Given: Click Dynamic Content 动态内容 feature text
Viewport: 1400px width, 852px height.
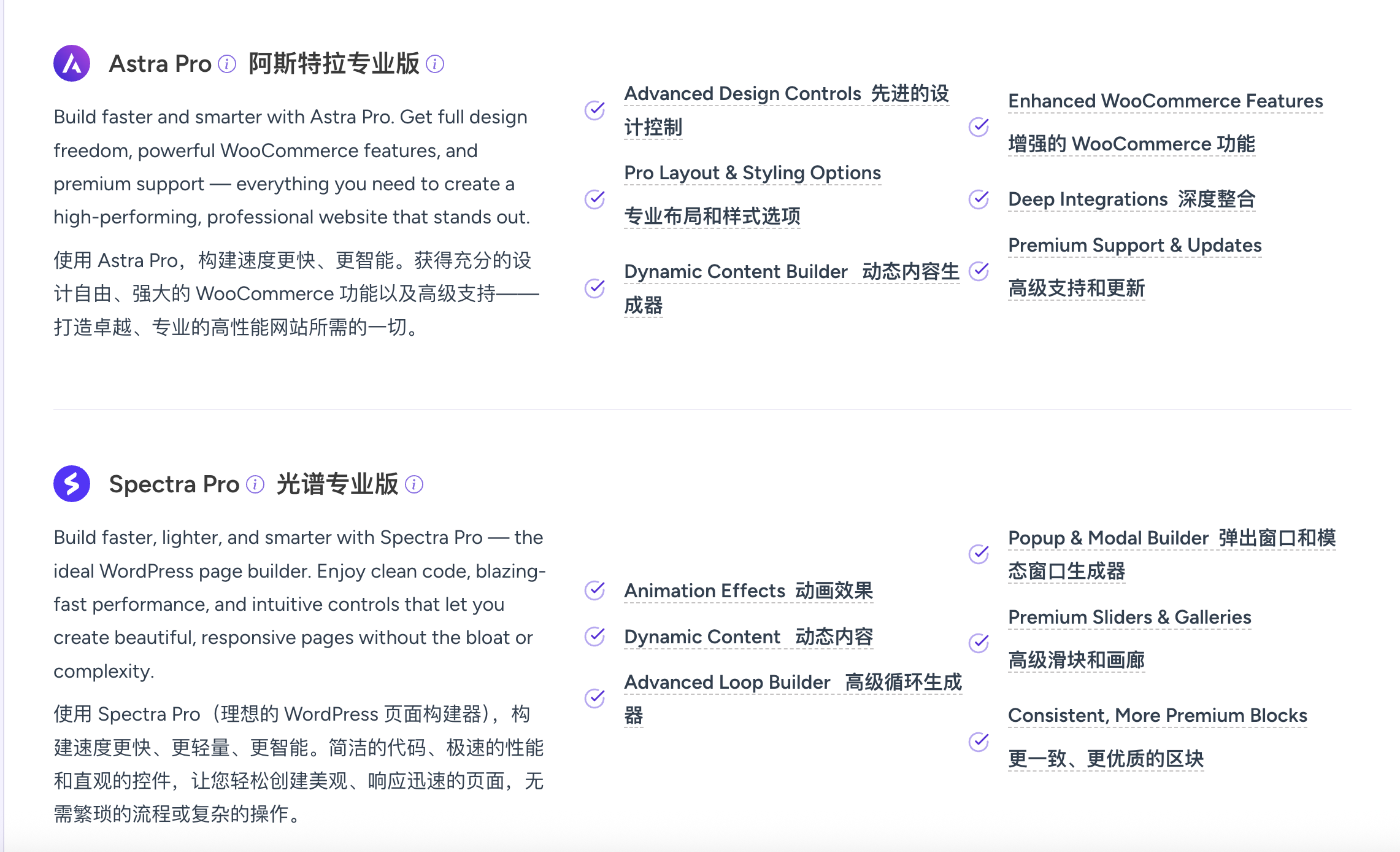Looking at the screenshot, I should 748,637.
